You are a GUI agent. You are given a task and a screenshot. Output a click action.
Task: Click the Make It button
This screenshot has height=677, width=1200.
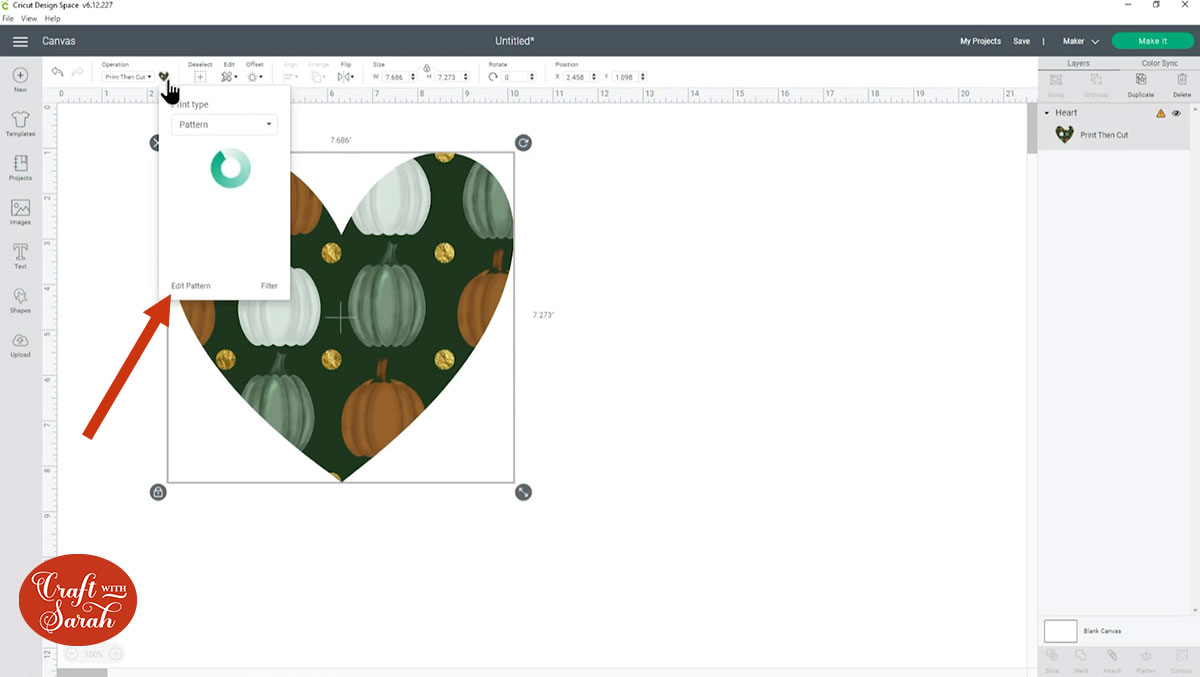1152,41
